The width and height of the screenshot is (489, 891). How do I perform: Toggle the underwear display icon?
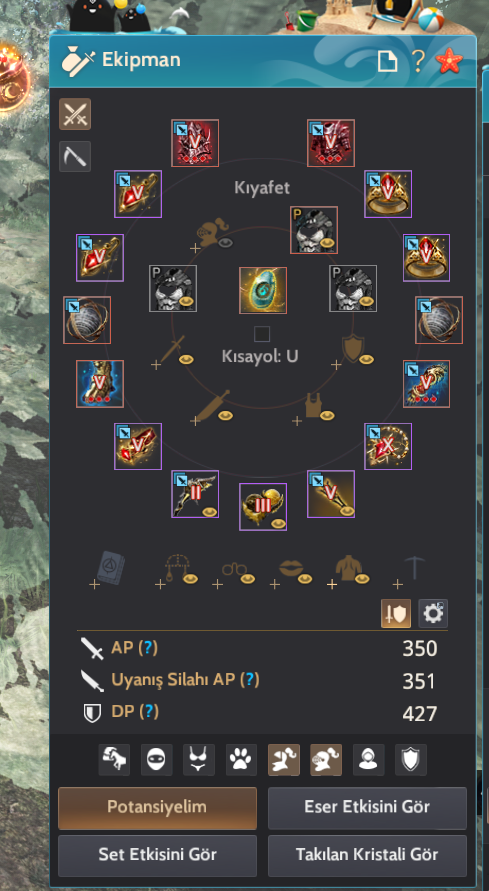[x=199, y=760]
